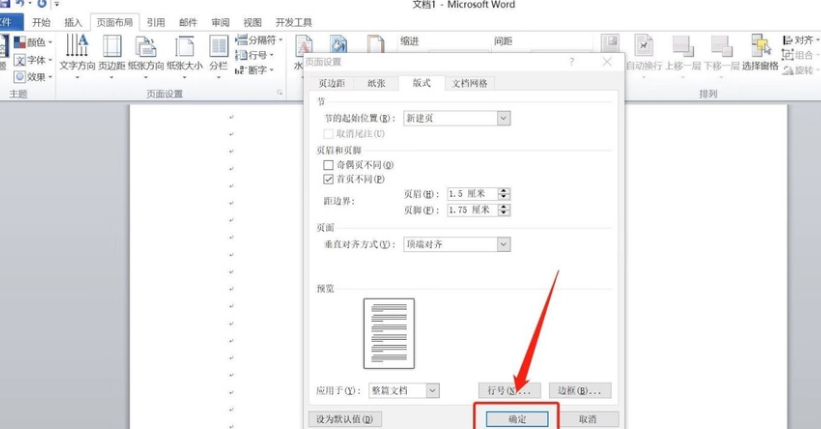Click the Page Setup group dialog launcher
Image resolution: width=821 pixels, height=429 pixels.
[280, 93]
